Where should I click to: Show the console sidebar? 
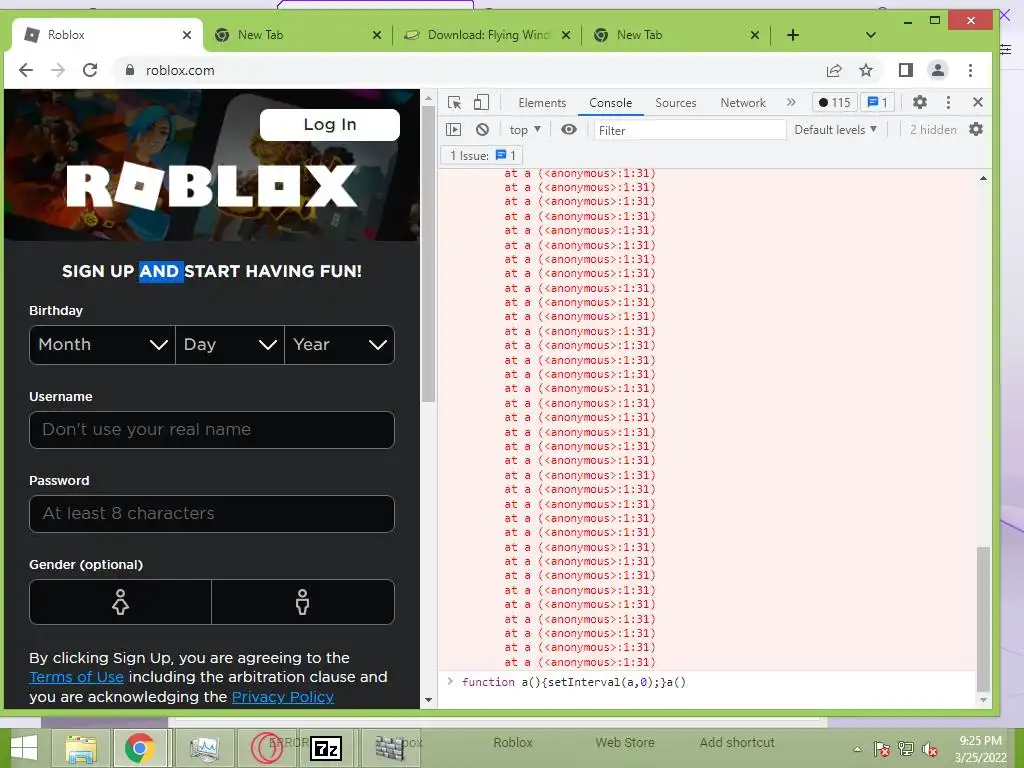click(x=453, y=129)
